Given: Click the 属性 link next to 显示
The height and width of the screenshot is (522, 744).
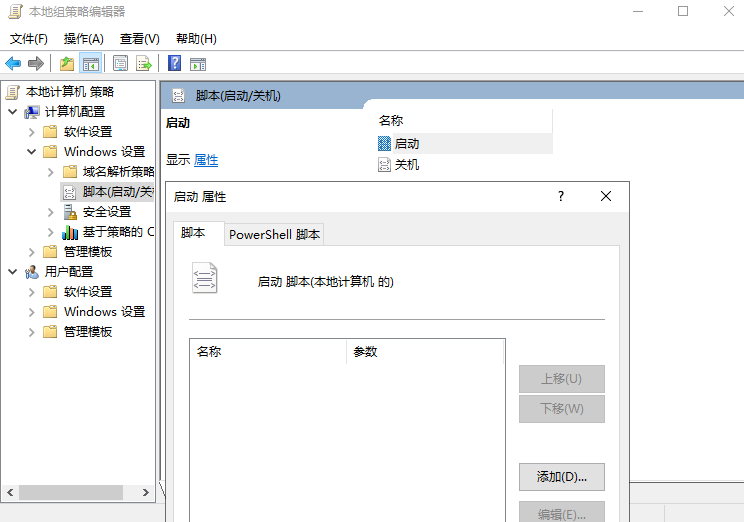Looking at the screenshot, I should coord(206,160).
